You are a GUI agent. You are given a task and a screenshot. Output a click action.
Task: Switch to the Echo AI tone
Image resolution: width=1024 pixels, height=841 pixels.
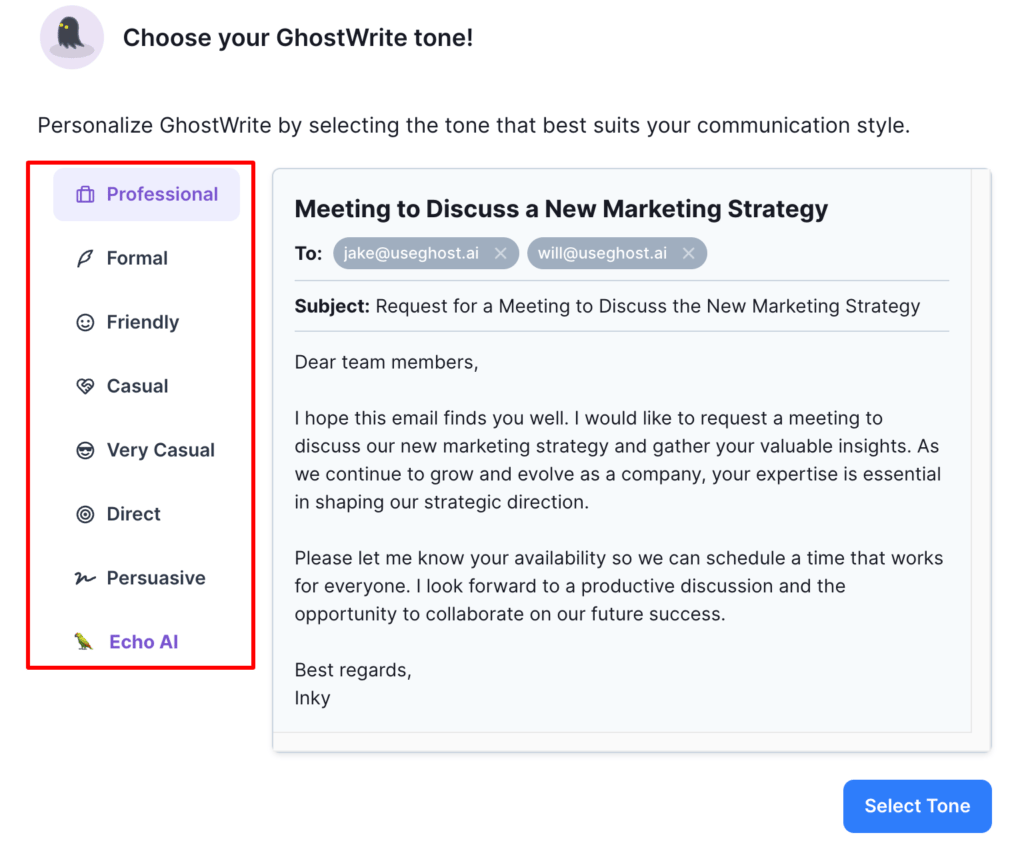coord(143,642)
